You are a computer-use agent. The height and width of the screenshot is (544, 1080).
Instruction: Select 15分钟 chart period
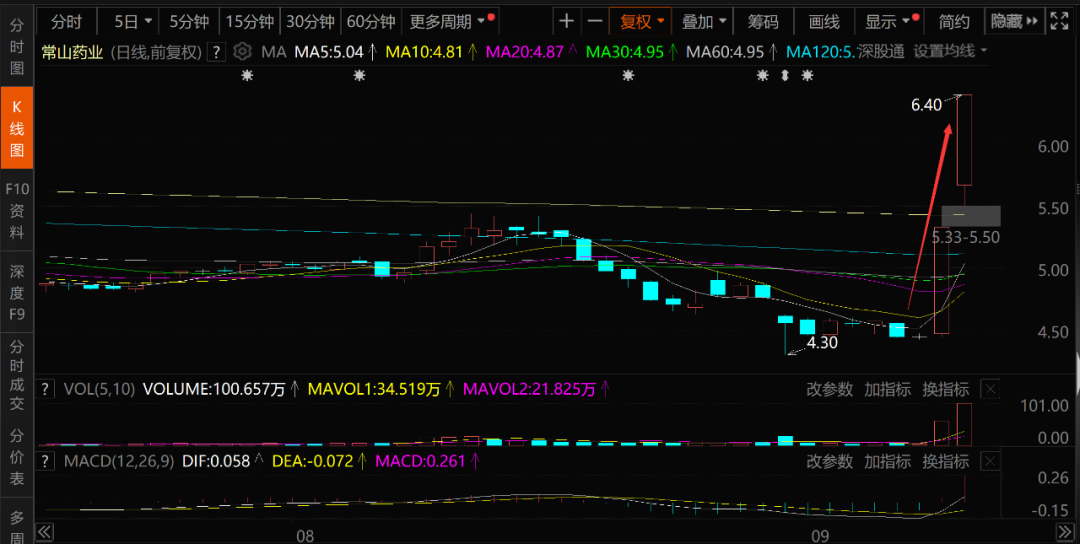(251, 22)
